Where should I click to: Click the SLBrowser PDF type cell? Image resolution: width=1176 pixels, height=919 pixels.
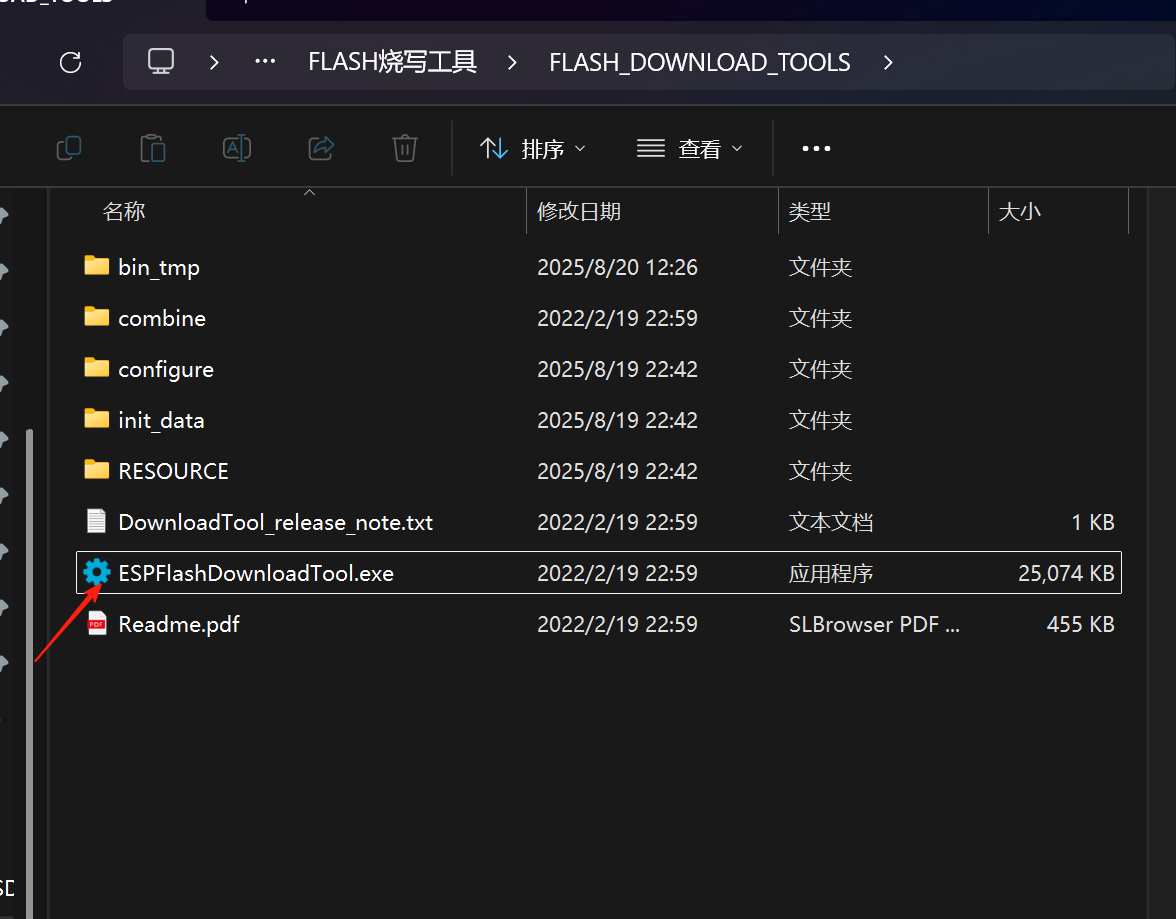[x=874, y=624]
